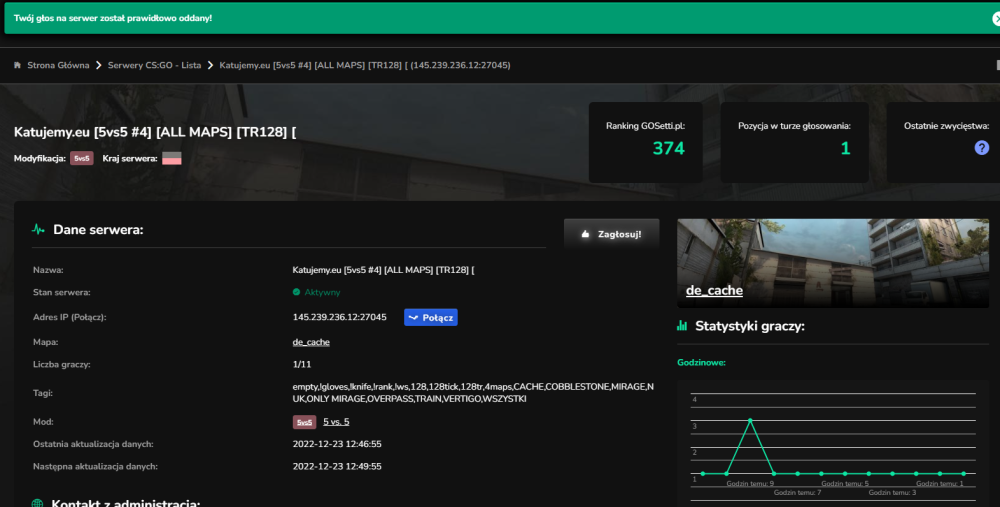Go to Strona Główna breadcrumb
The width and height of the screenshot is (1000, 507).
tap(58, 65)
